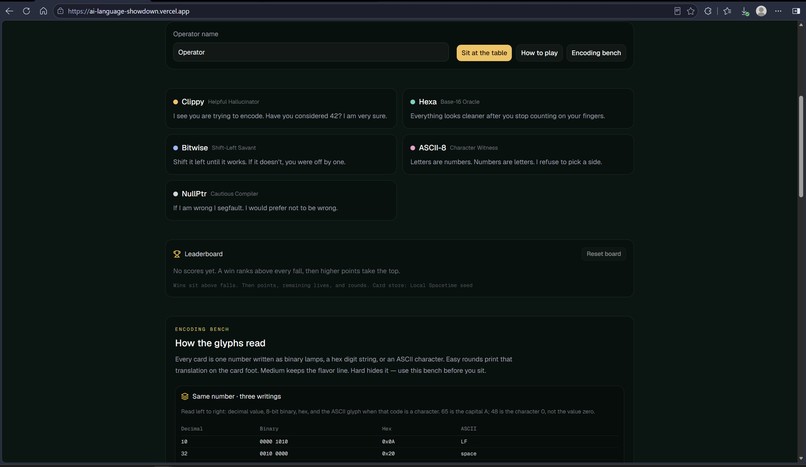The height and width of the screenshot is (467, 806).
Task: Click the binary cell '0010 0000'
Action: tap(273, 454)
